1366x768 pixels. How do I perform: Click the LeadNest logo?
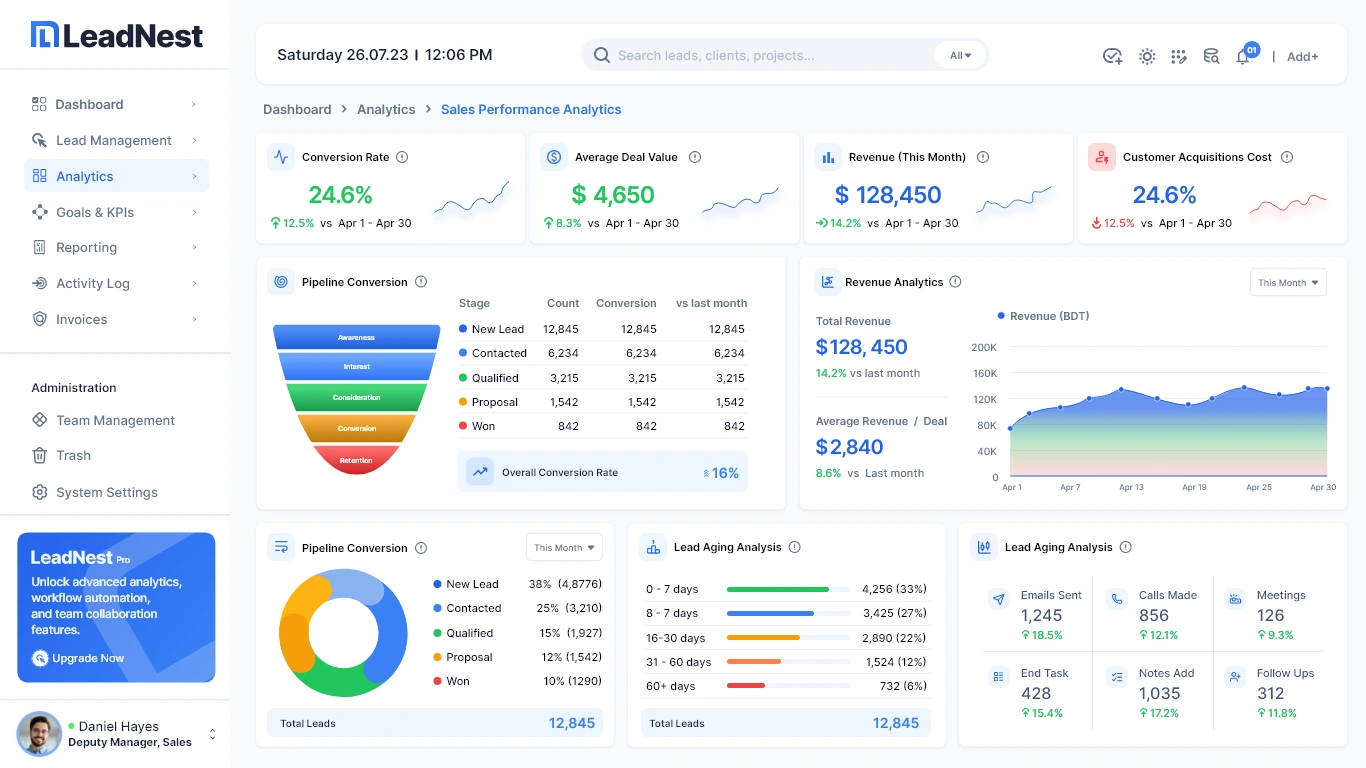pos(117,36)
